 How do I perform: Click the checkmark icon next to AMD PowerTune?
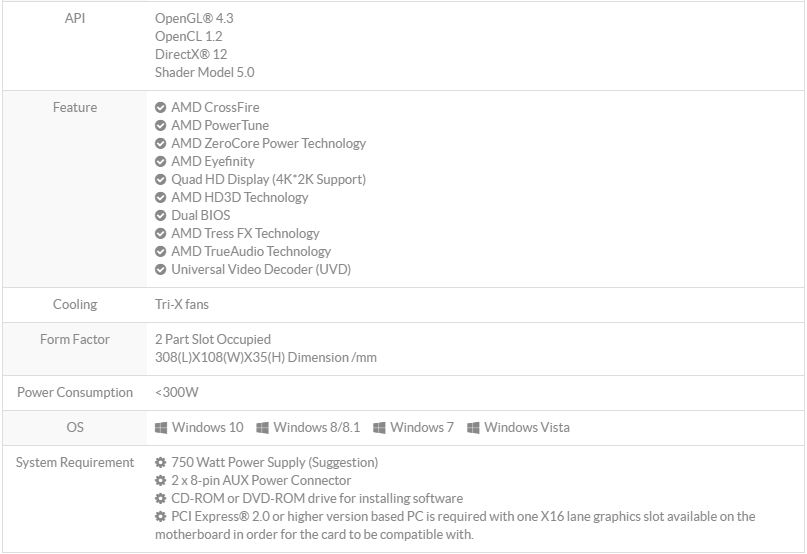[161, 126]
